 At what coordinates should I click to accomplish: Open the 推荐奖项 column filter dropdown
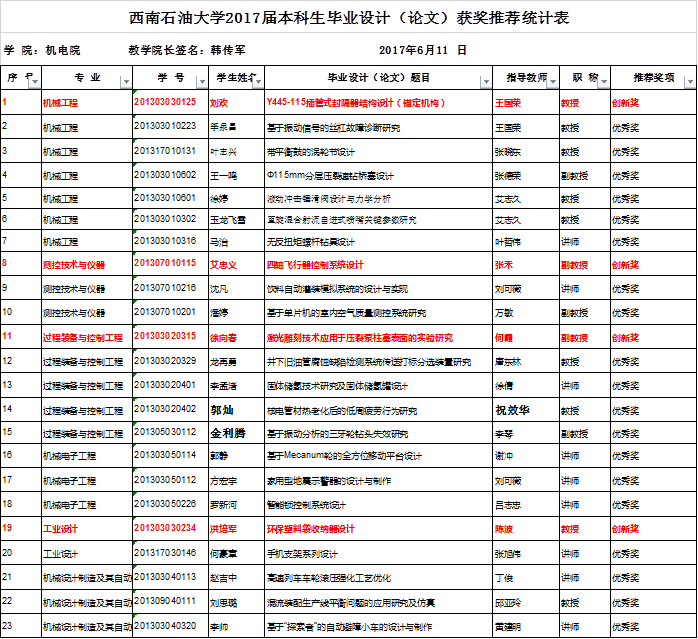click(685, 82)
